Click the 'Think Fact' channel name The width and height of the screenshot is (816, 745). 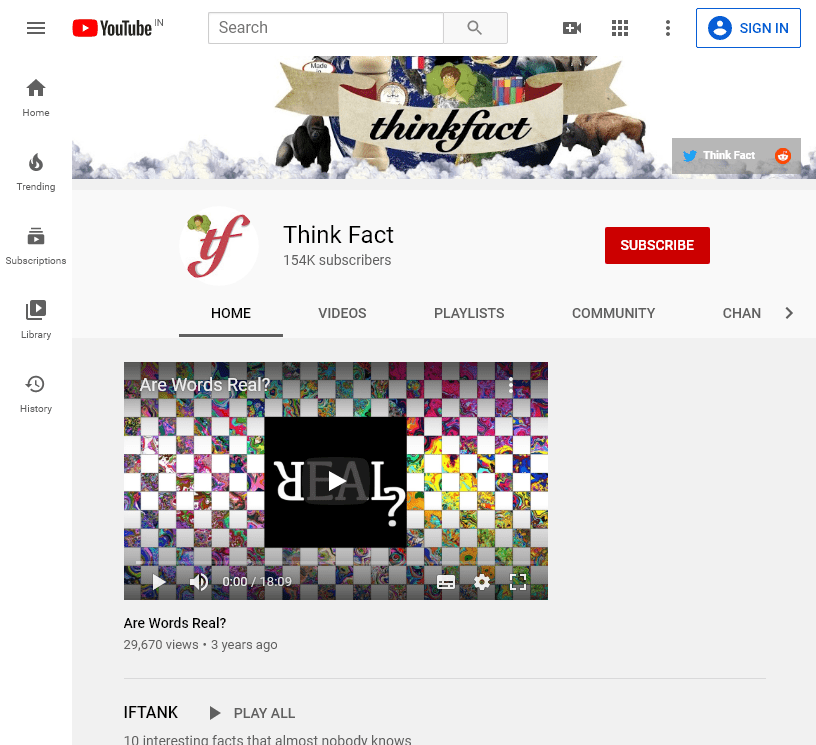tap(338, 235)
